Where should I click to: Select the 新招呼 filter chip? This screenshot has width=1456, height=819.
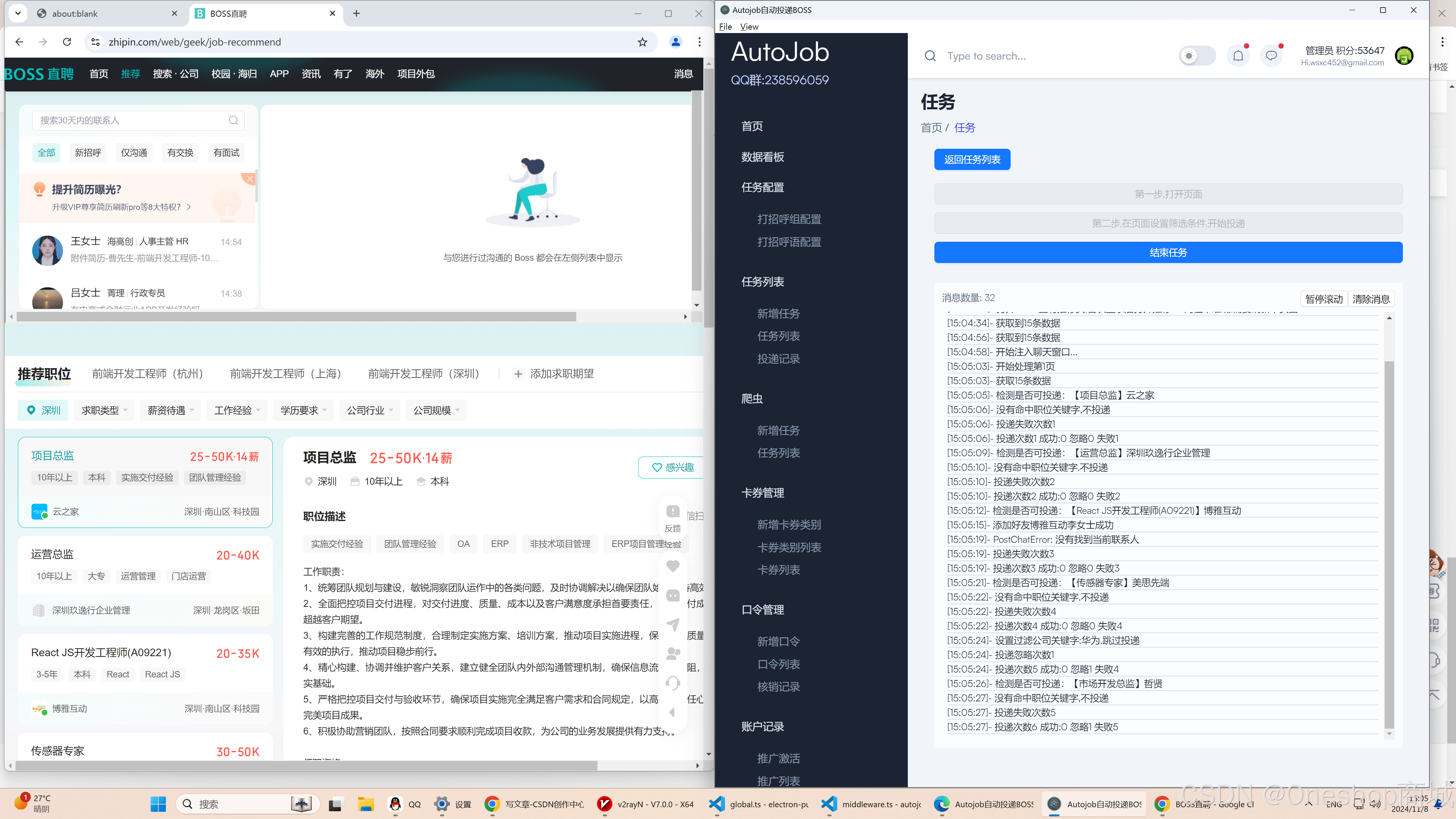pyautogui.click(x=88, y=153)
